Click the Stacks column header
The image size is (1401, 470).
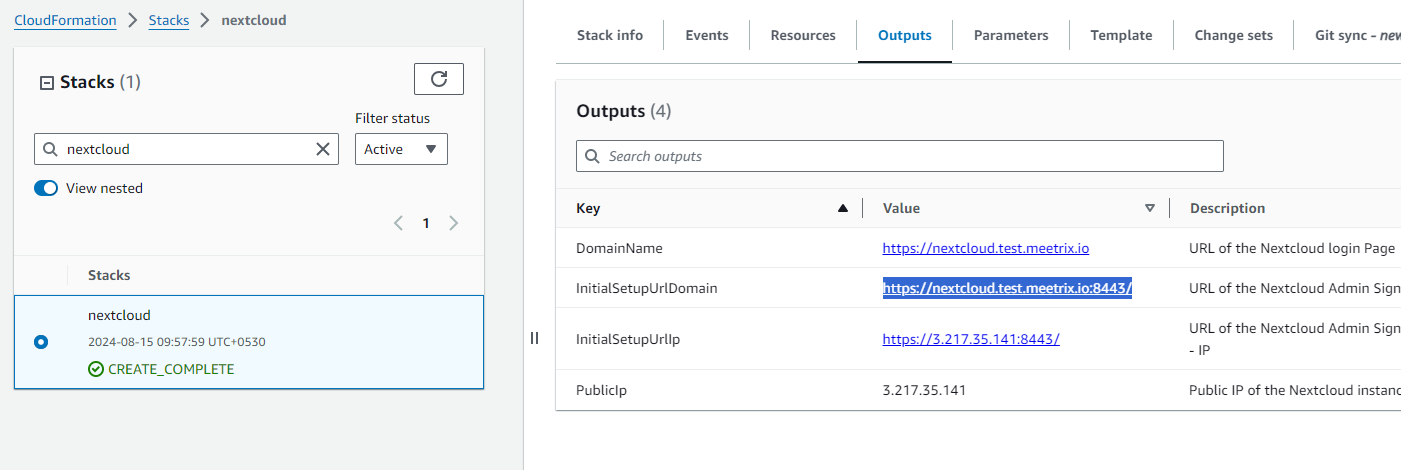click(x=109, y=275)
